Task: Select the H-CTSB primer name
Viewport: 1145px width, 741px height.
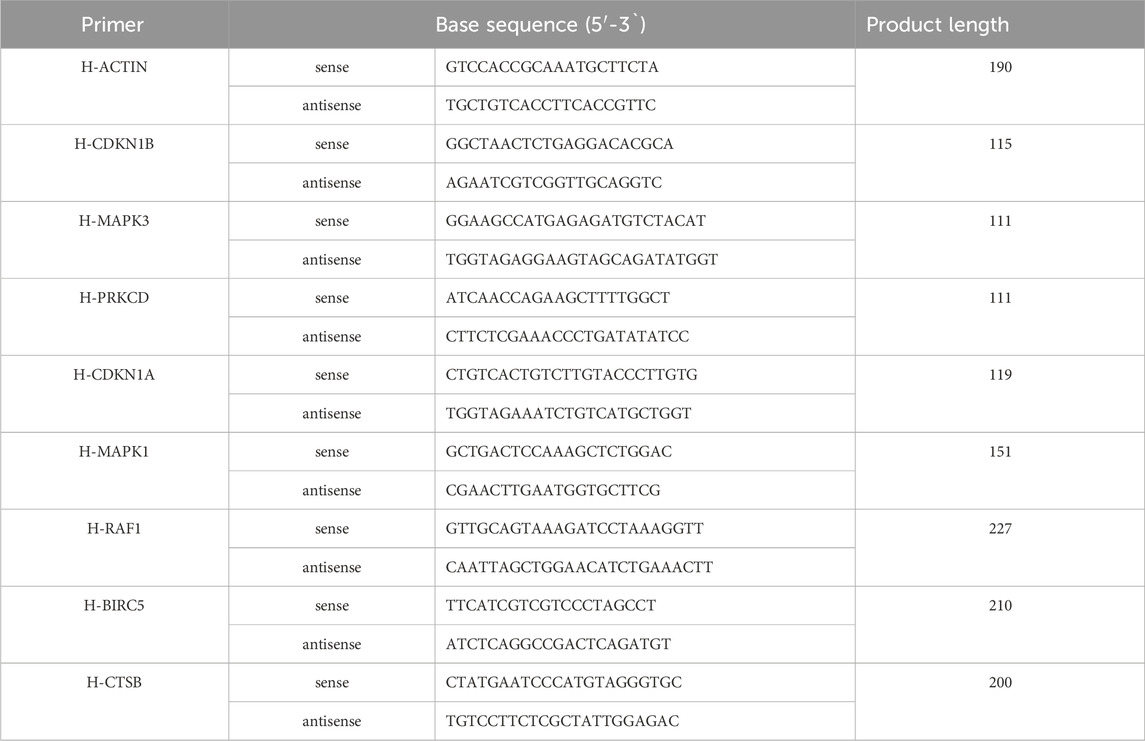Action: tap(114, 683)
